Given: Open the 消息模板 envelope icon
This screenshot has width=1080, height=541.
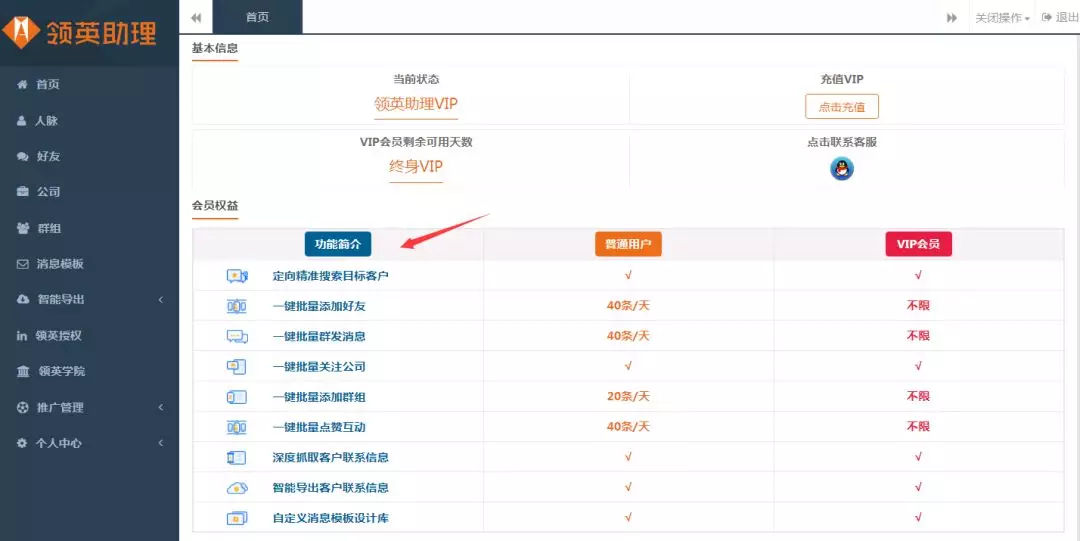Looking at the screenshot, I should tap(23, 264).
